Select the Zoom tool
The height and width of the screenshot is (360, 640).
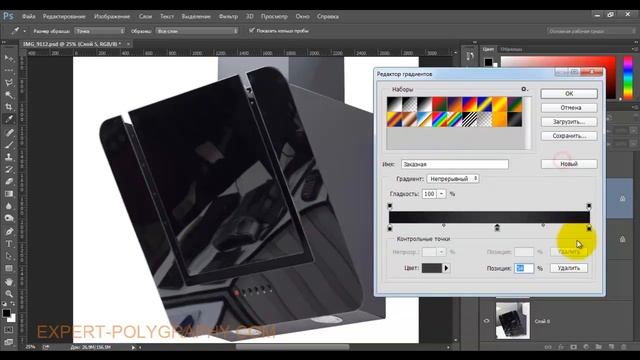coord(9,294)
